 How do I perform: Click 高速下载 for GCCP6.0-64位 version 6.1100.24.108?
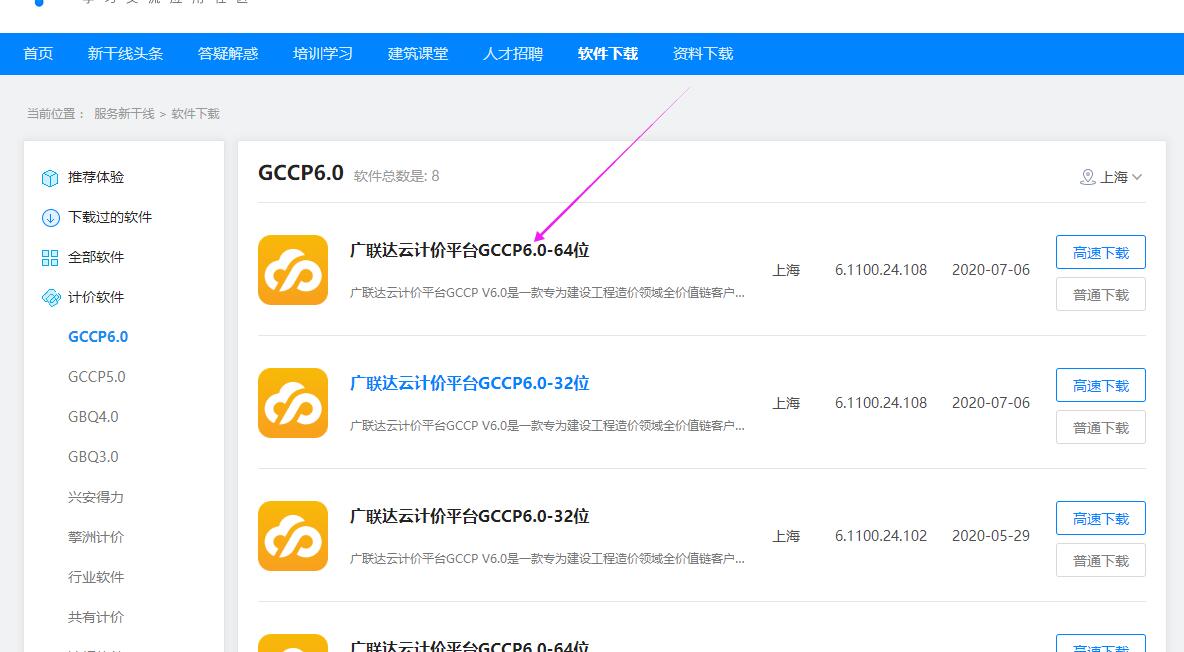(1100, 252)
